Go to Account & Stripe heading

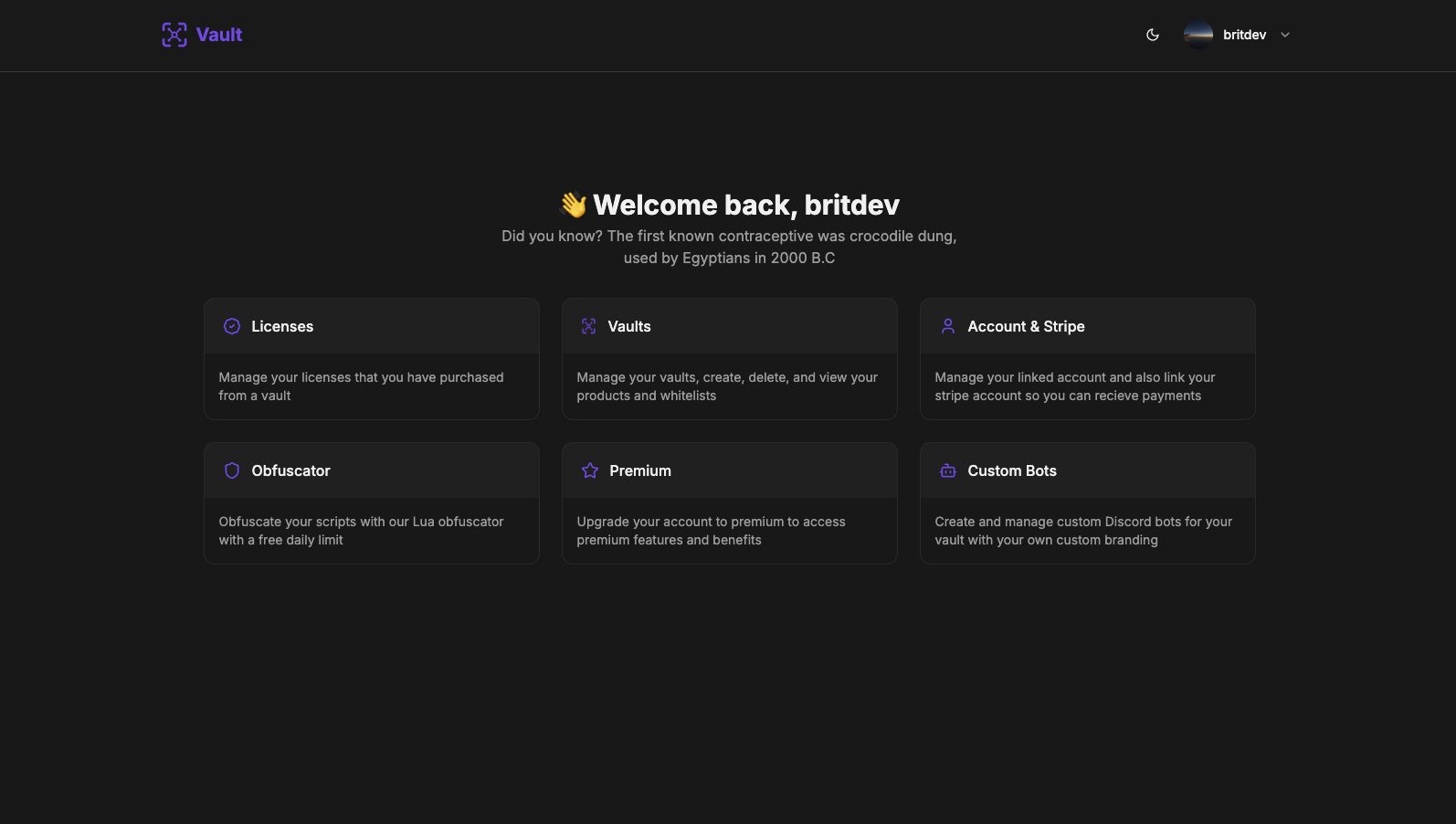tap(1026, 326)
